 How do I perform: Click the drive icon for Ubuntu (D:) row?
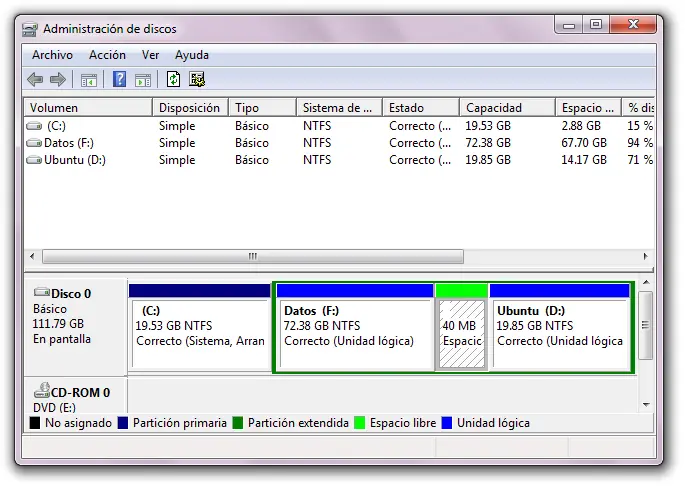34,160
